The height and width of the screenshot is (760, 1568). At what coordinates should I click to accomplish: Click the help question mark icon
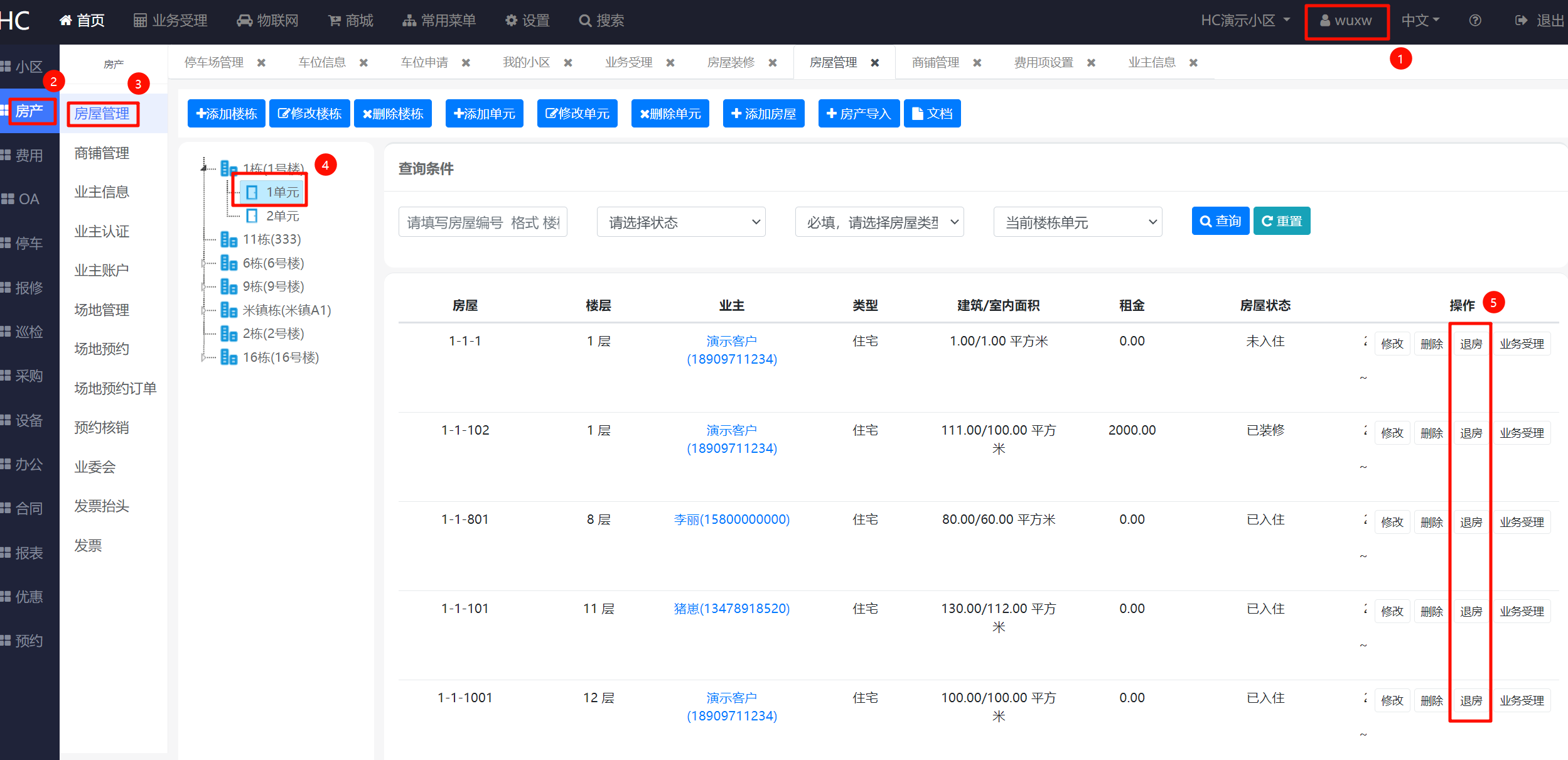pyautogui.click(x=1475, y=21)
